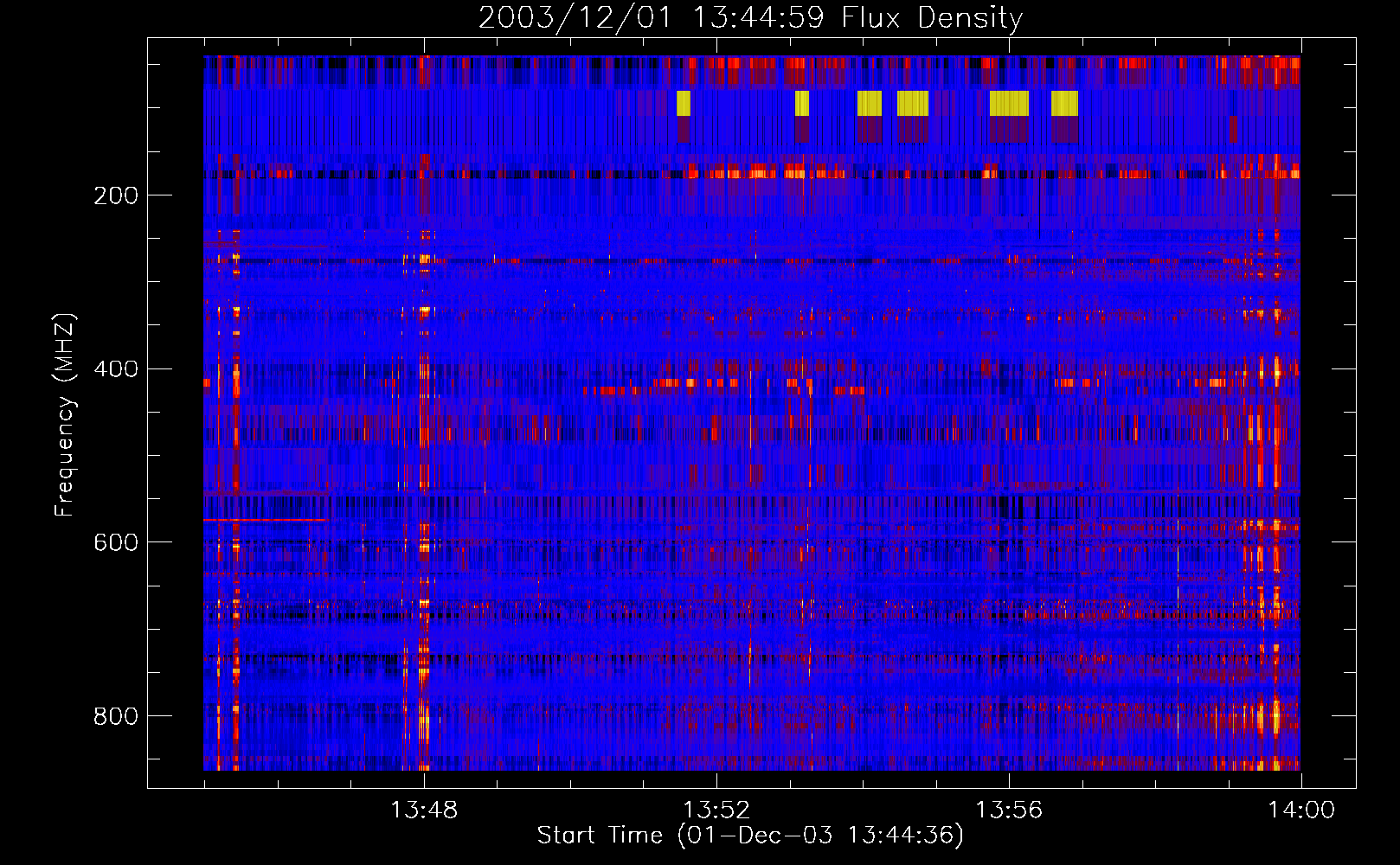This screenshot has height=865, width=1400.
Task: Click the 13:48 time tick label
Action: 424,811
